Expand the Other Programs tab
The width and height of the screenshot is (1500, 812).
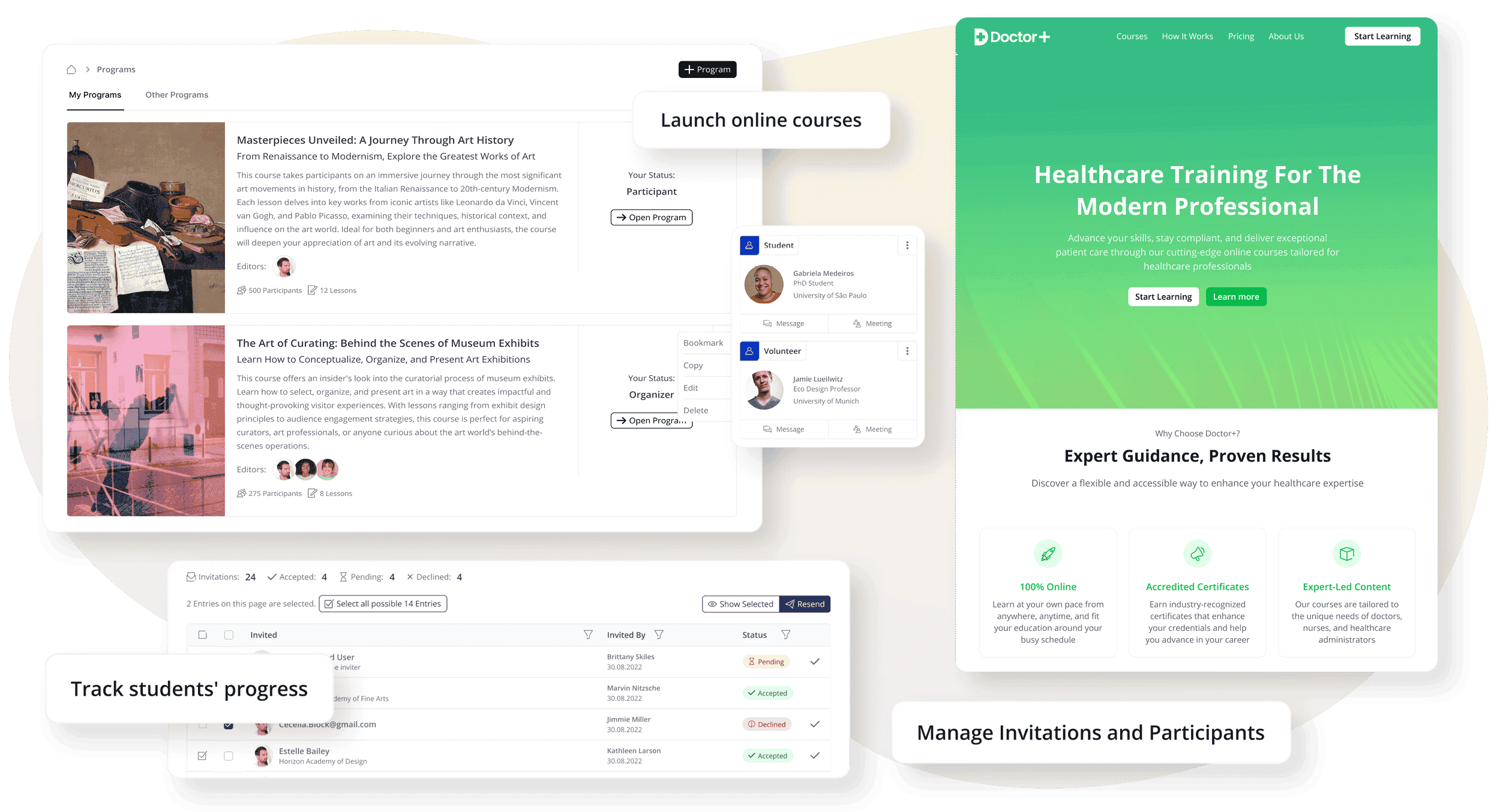click(x=176, y=95)
